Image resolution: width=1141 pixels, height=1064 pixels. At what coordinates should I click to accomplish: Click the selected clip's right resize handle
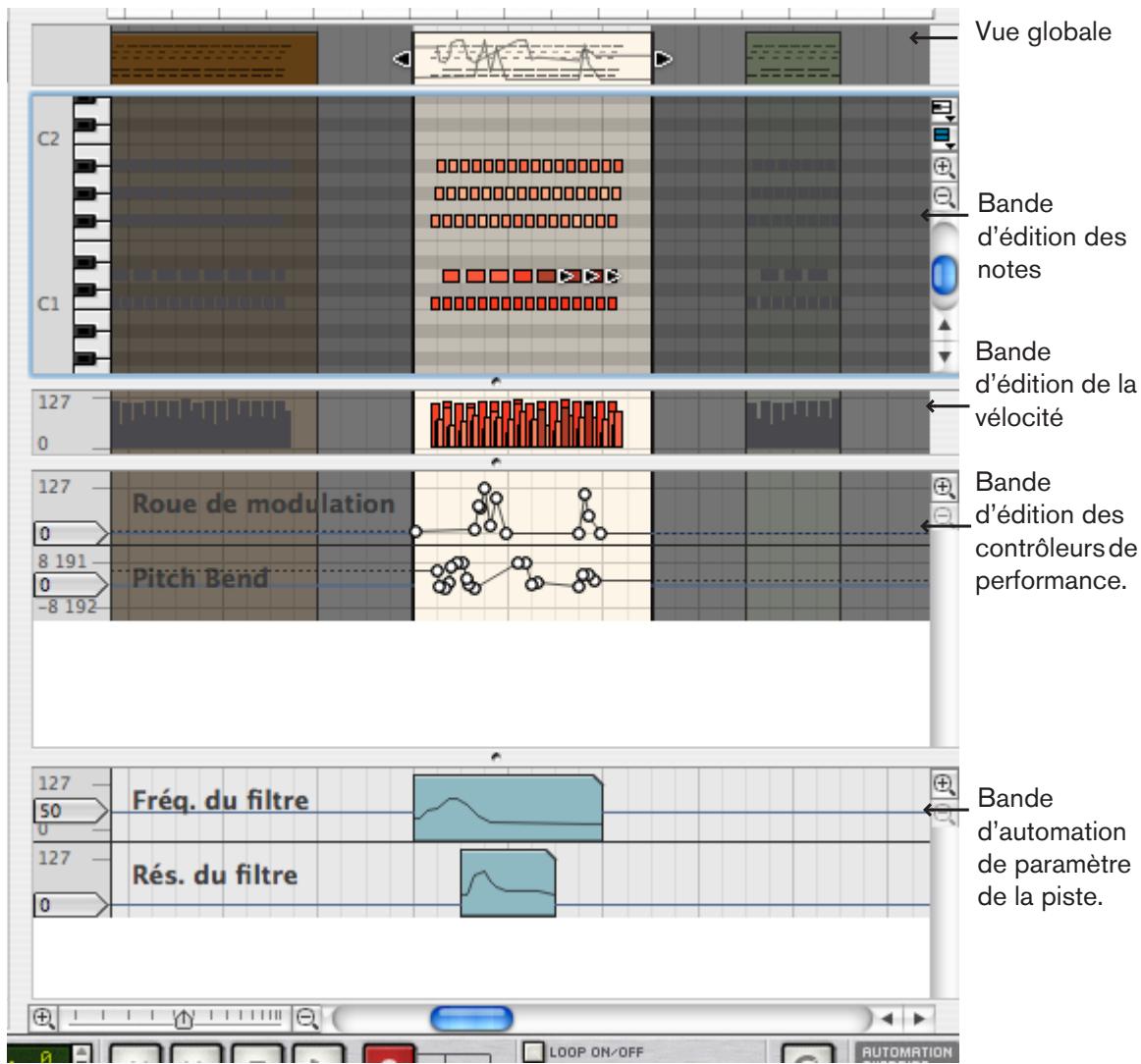pyautogui.click(x=663, y=58)
